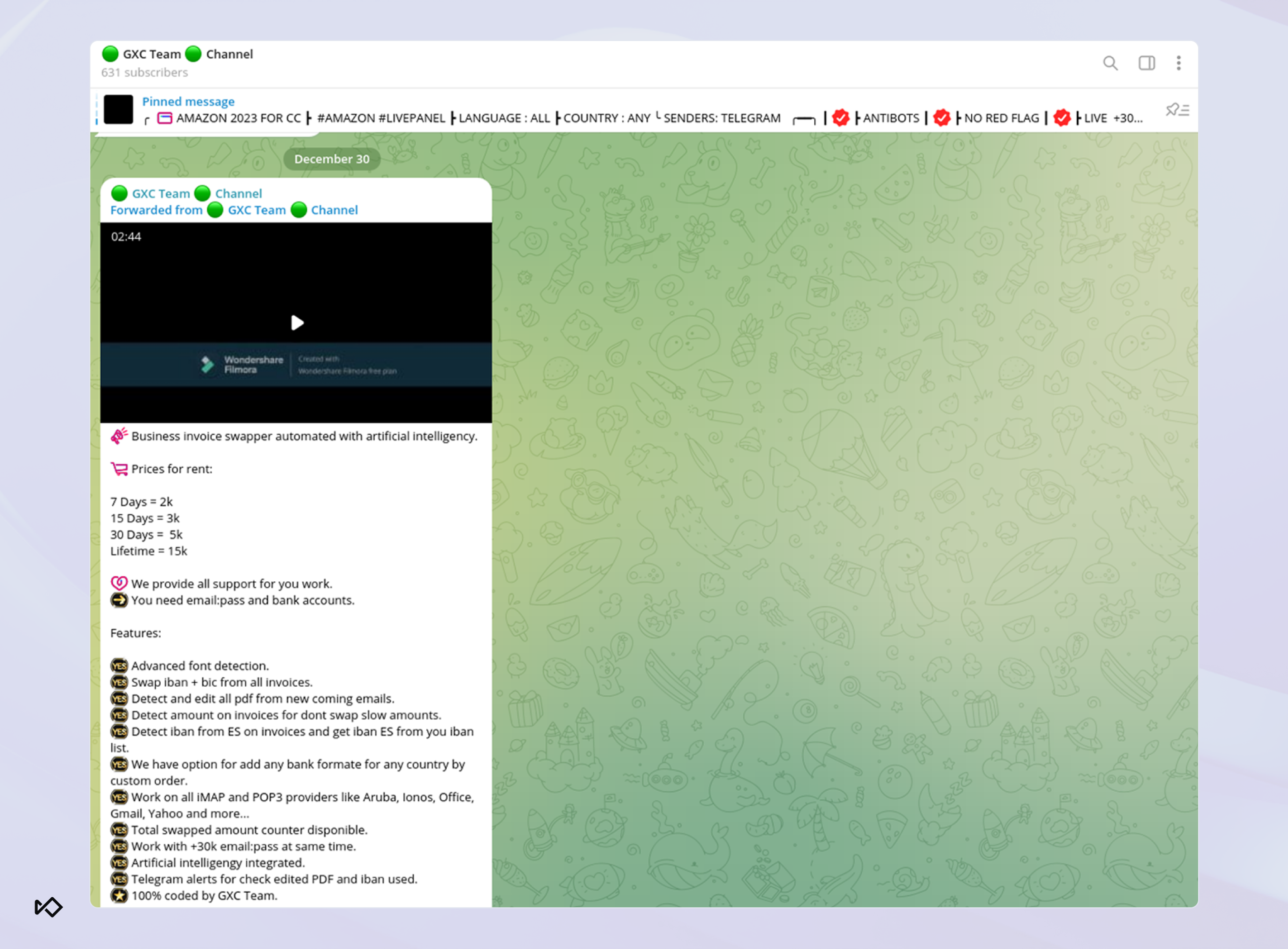Click the 631 subscribers count
1288x949 pixels.
[145, 72]
